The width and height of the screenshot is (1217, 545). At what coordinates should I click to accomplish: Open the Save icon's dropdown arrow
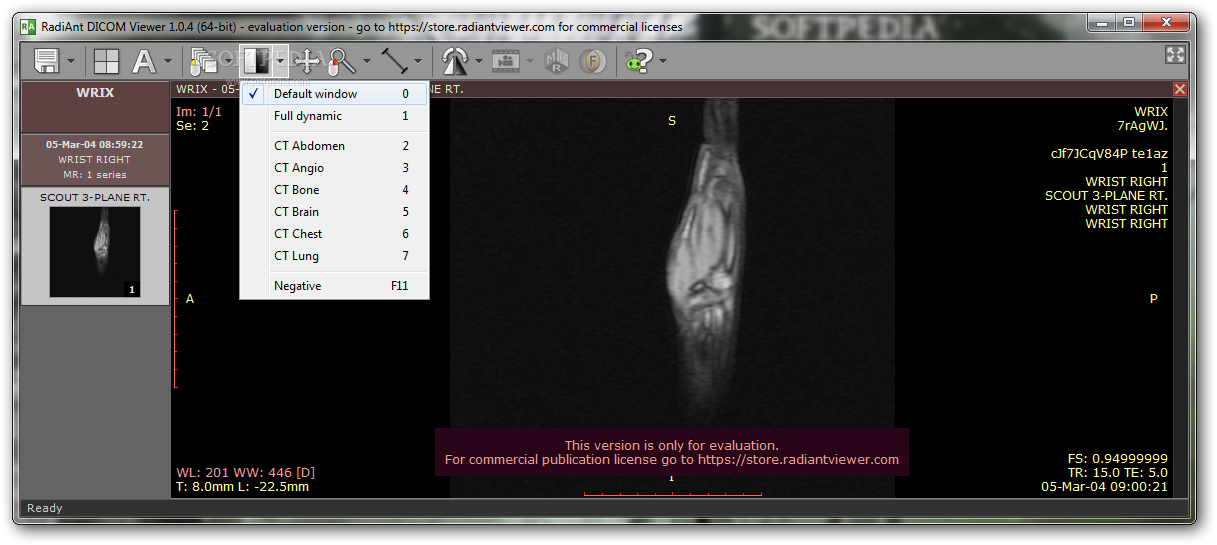tap(71, 62)
